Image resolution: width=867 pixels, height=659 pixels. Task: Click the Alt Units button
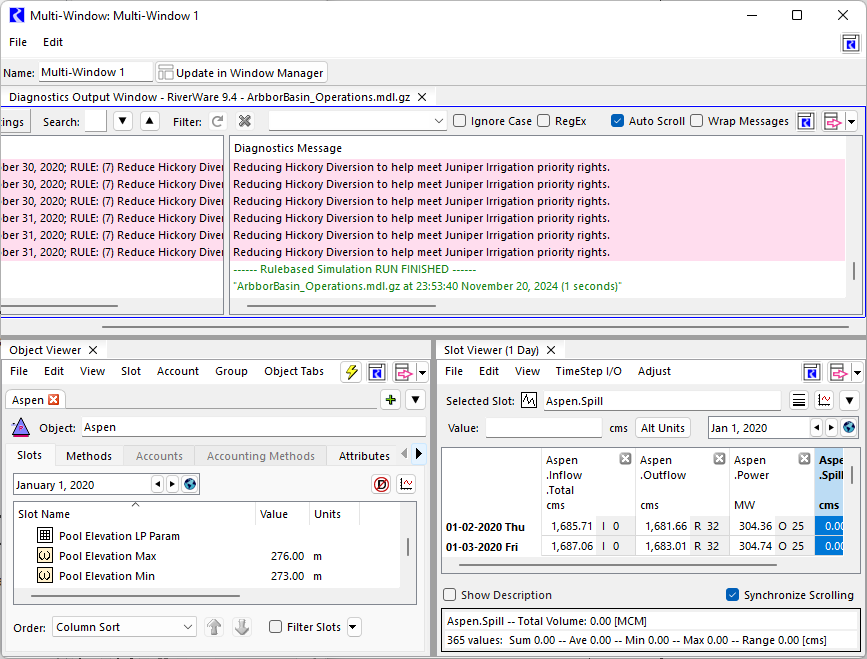pos(663,428)
